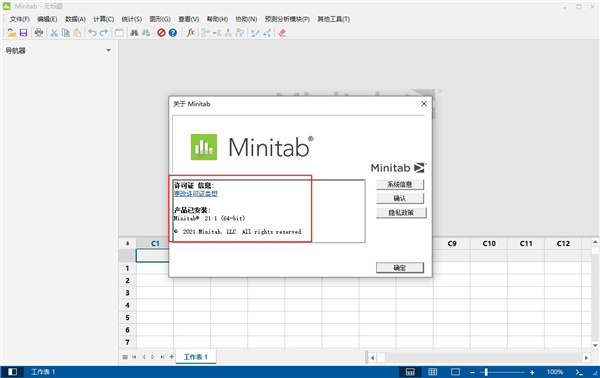Click the vertical scrollbar down arrow of worksheet
600x378 pixels.
click(595, 345)
